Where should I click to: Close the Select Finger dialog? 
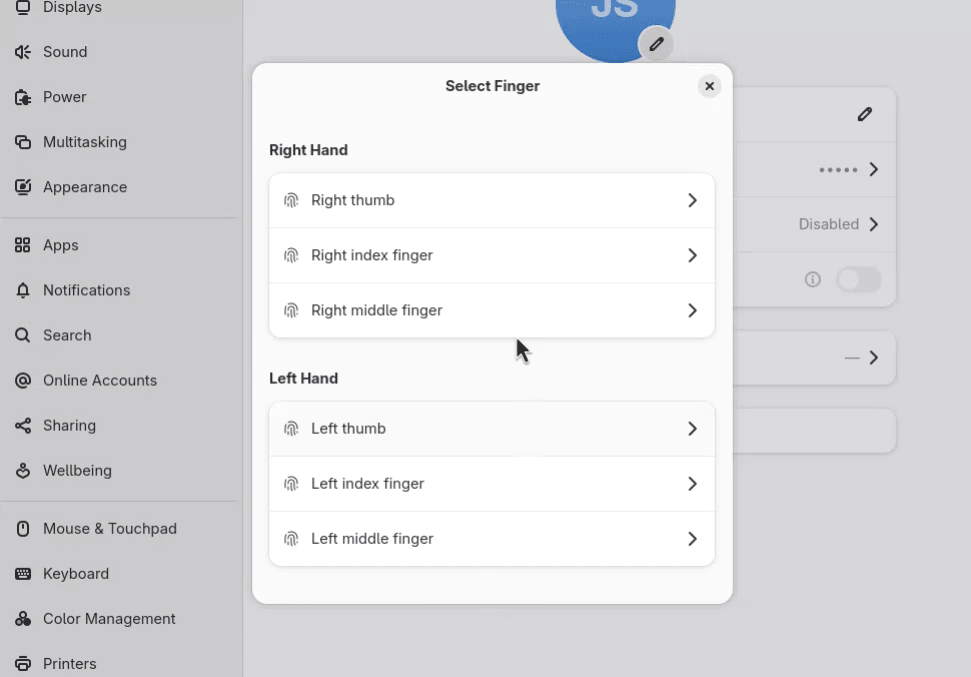[710, 86]
